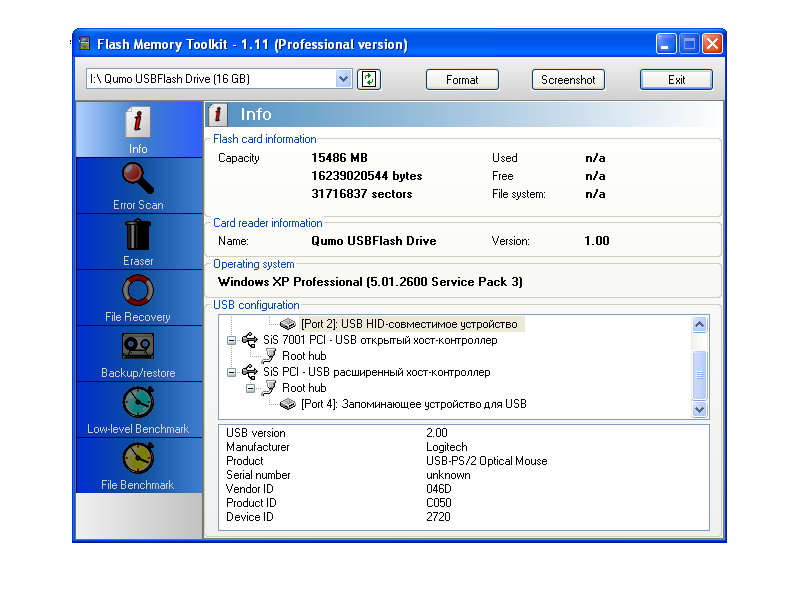Click the Exit button
Screen dimensions: 800x600
[x=676, y=80]
